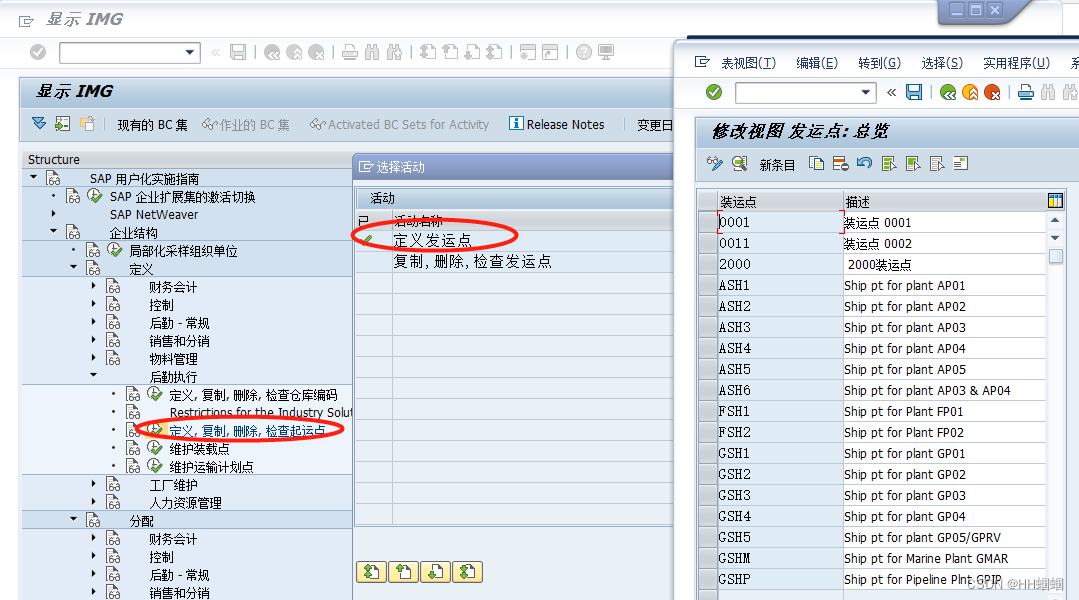
Task: Click the Copy As icon beside 新条目
Action: click(x=817, y=164)
